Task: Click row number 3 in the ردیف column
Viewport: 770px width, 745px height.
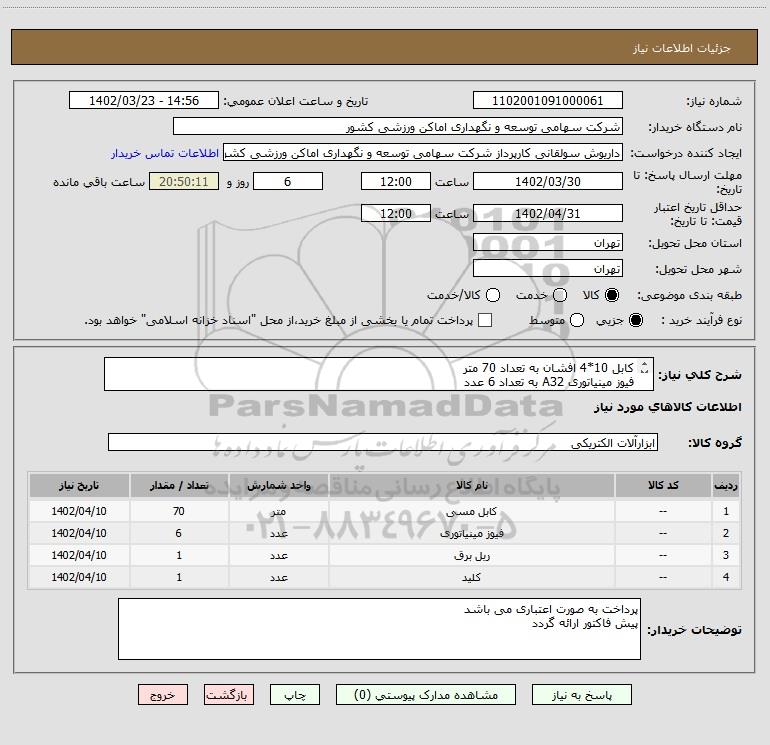Action: (726, 555)
